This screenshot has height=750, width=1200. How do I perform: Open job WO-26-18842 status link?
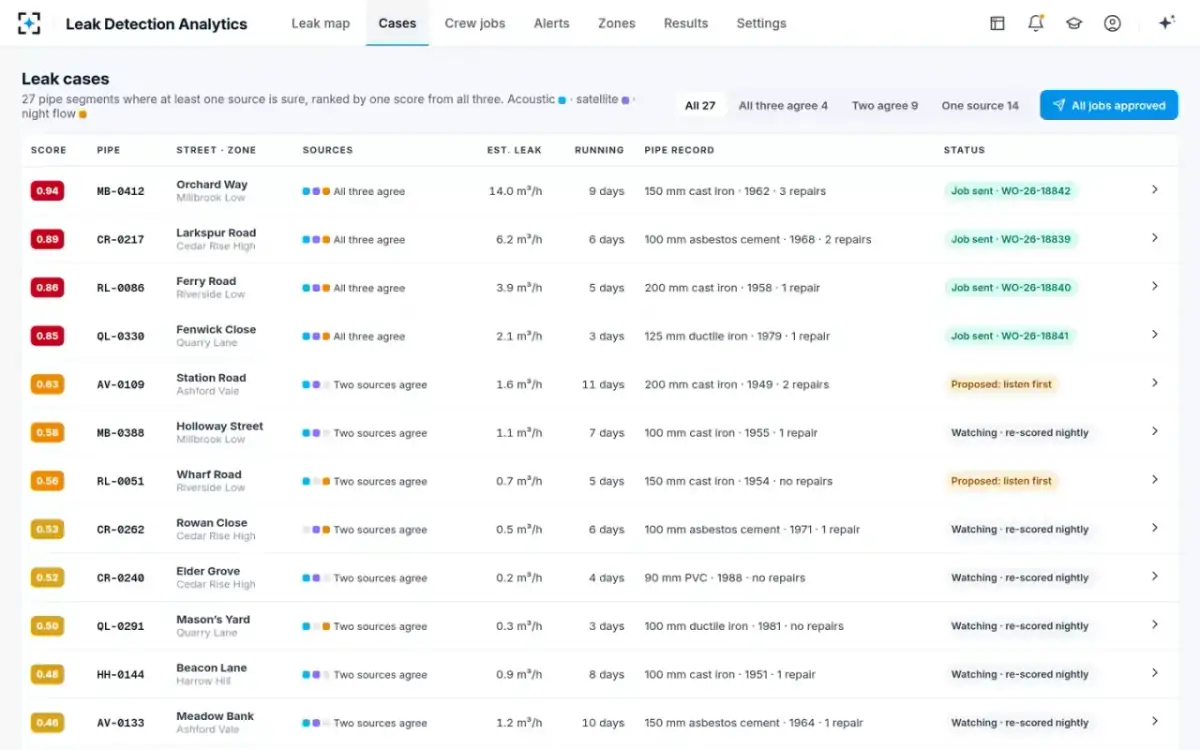[x=1011, y=191]
